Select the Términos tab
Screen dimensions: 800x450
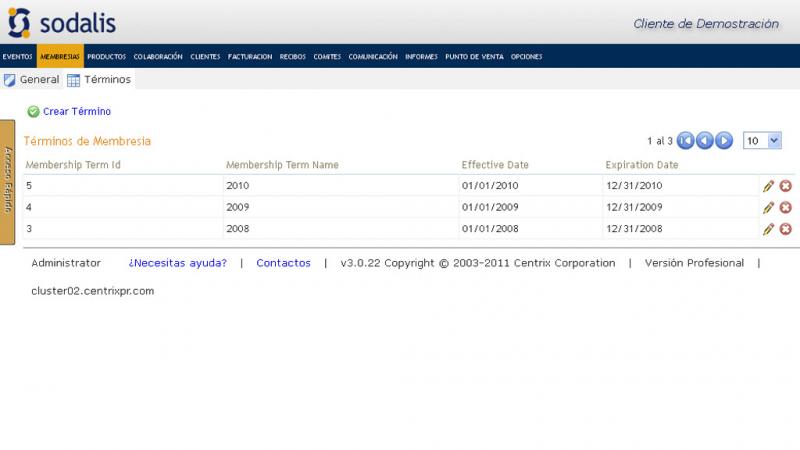99,80
